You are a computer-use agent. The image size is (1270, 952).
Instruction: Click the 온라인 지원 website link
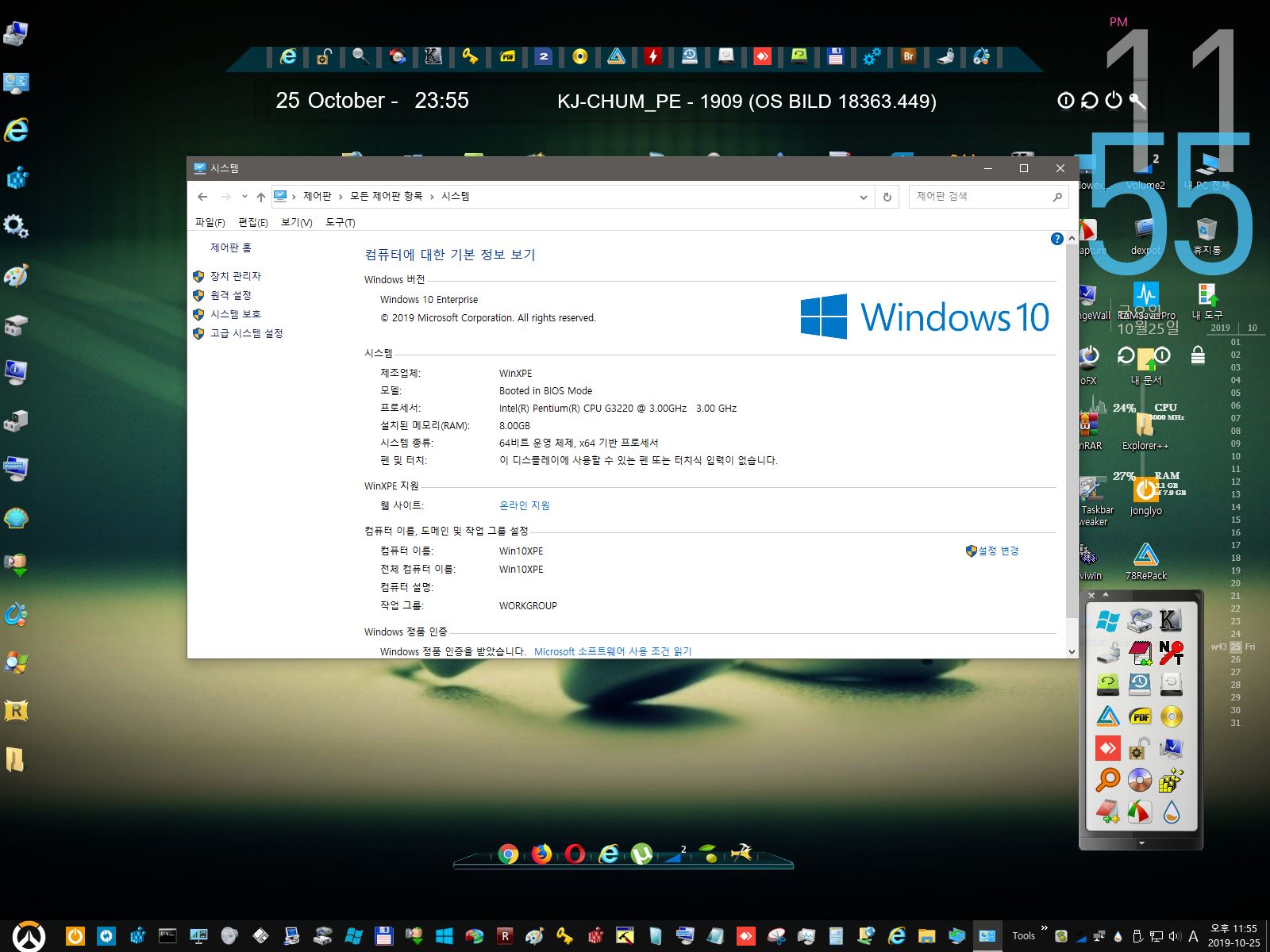click(x=525, y=505)
